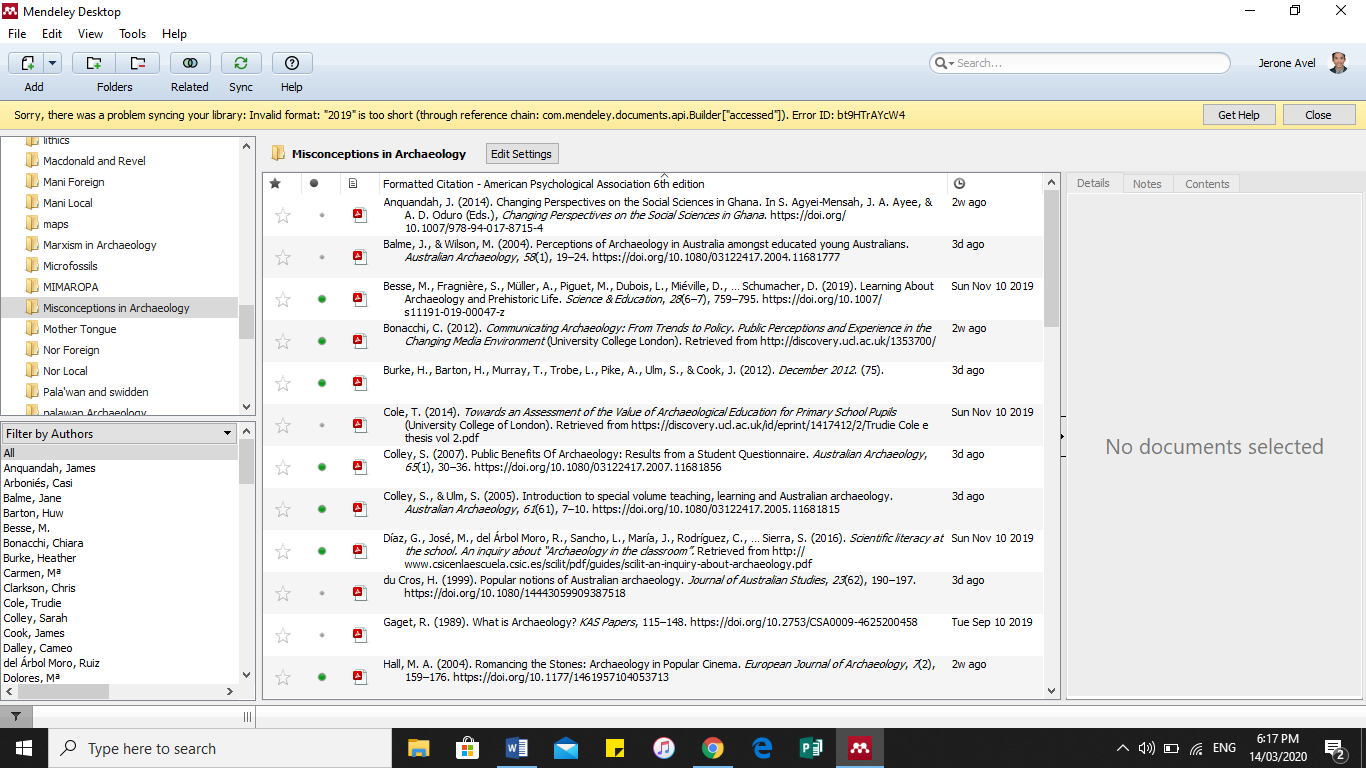
Task: Star the Anquandah 2014 reference
Action: click(282, 214)
